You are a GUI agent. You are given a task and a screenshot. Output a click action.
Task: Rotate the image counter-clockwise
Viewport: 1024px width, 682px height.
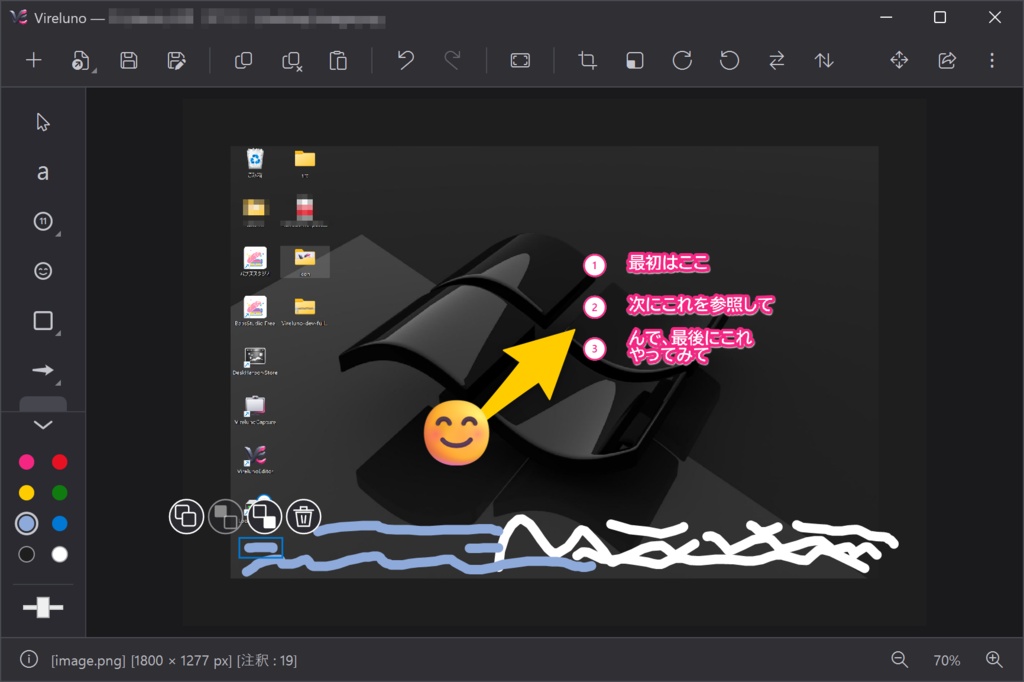729,61
